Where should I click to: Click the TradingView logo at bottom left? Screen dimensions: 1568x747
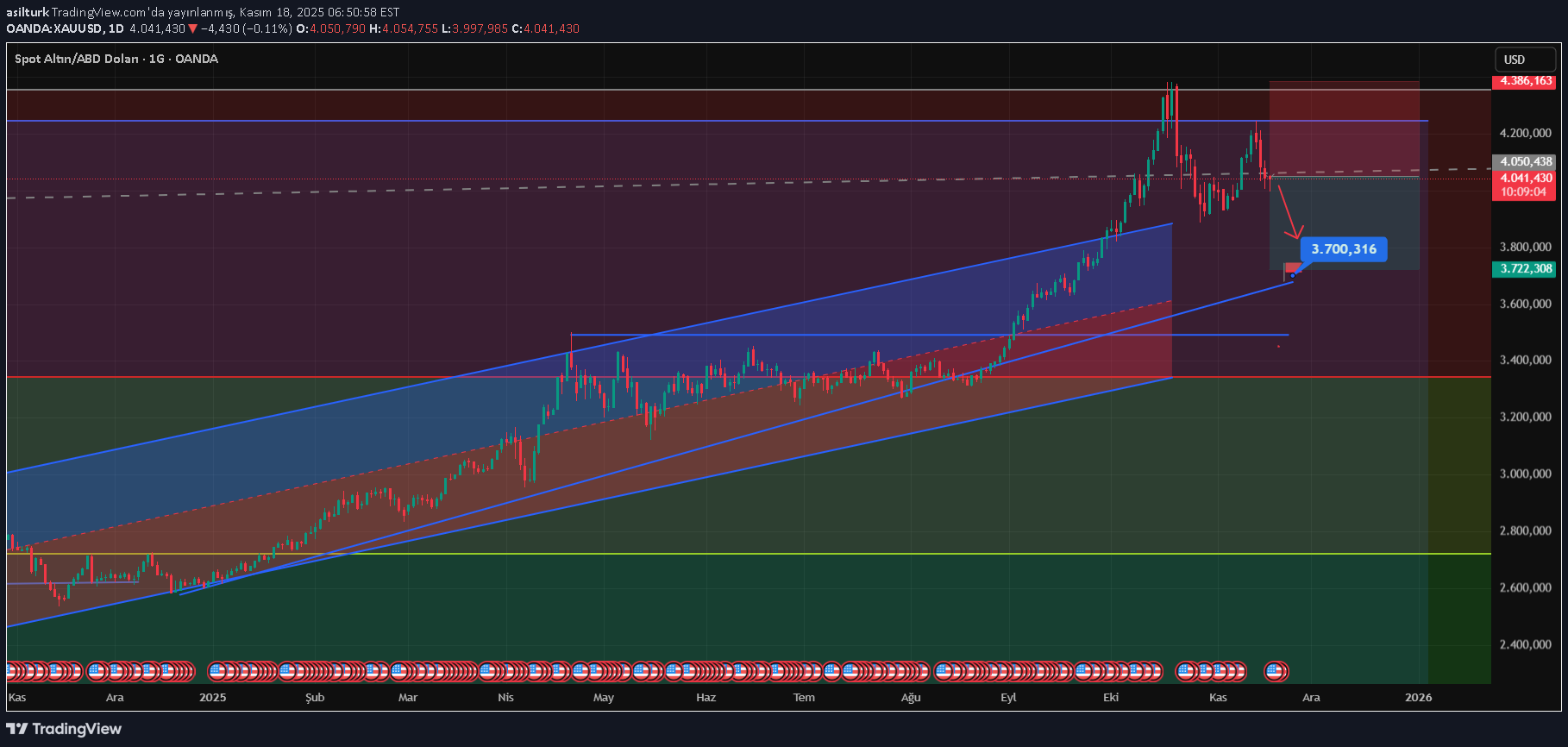pyautogui.click(x=65, y=729)
